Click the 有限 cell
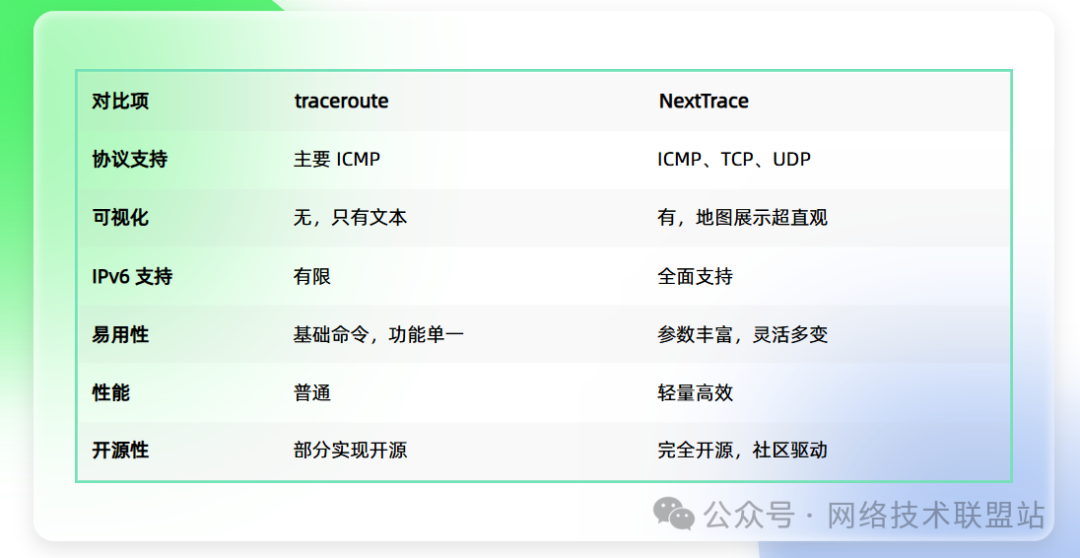1080x558 pixels. 312,277
